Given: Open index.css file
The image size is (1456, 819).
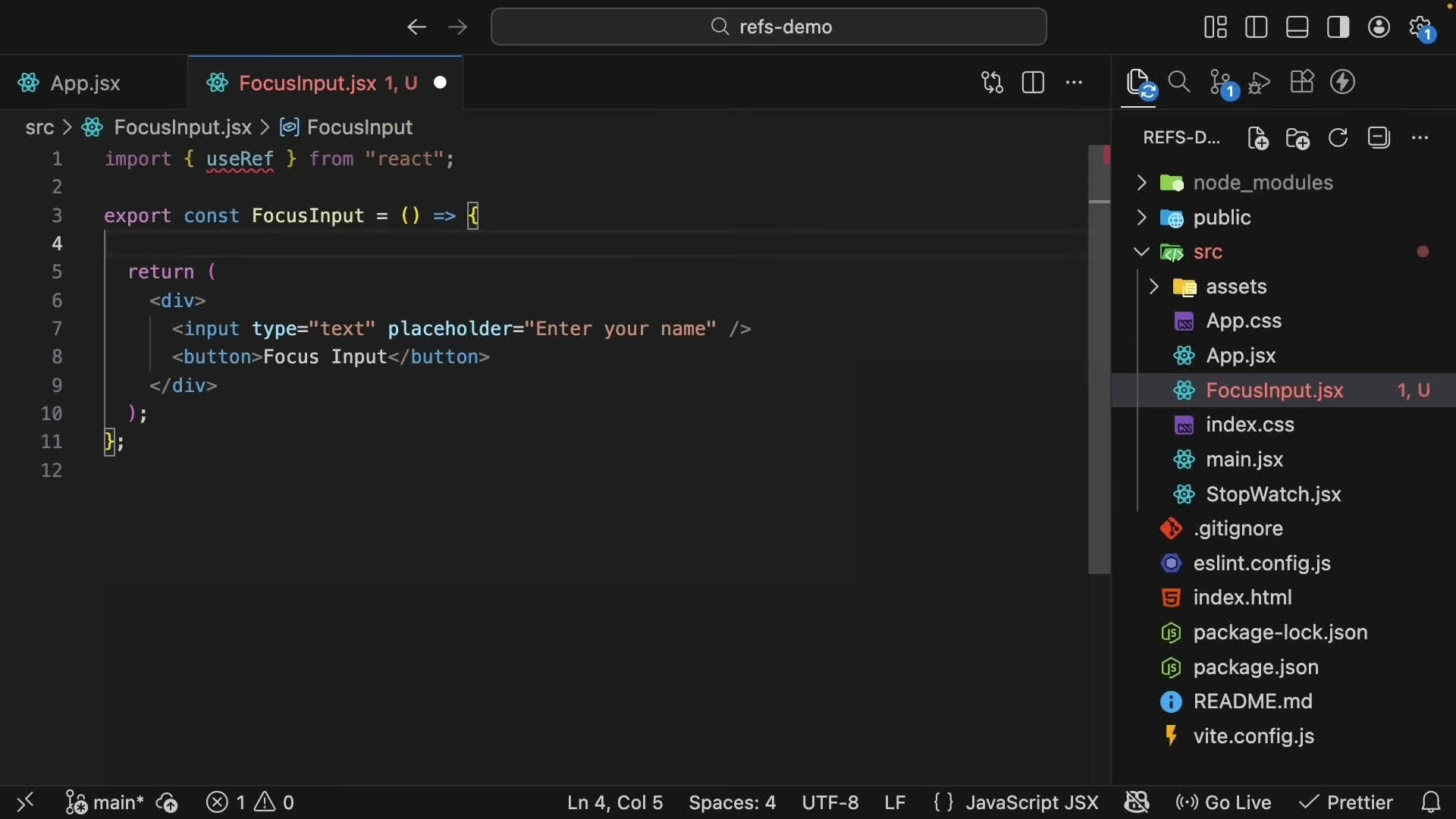Looking at the screenshot, I should [x=1284, y=425].
